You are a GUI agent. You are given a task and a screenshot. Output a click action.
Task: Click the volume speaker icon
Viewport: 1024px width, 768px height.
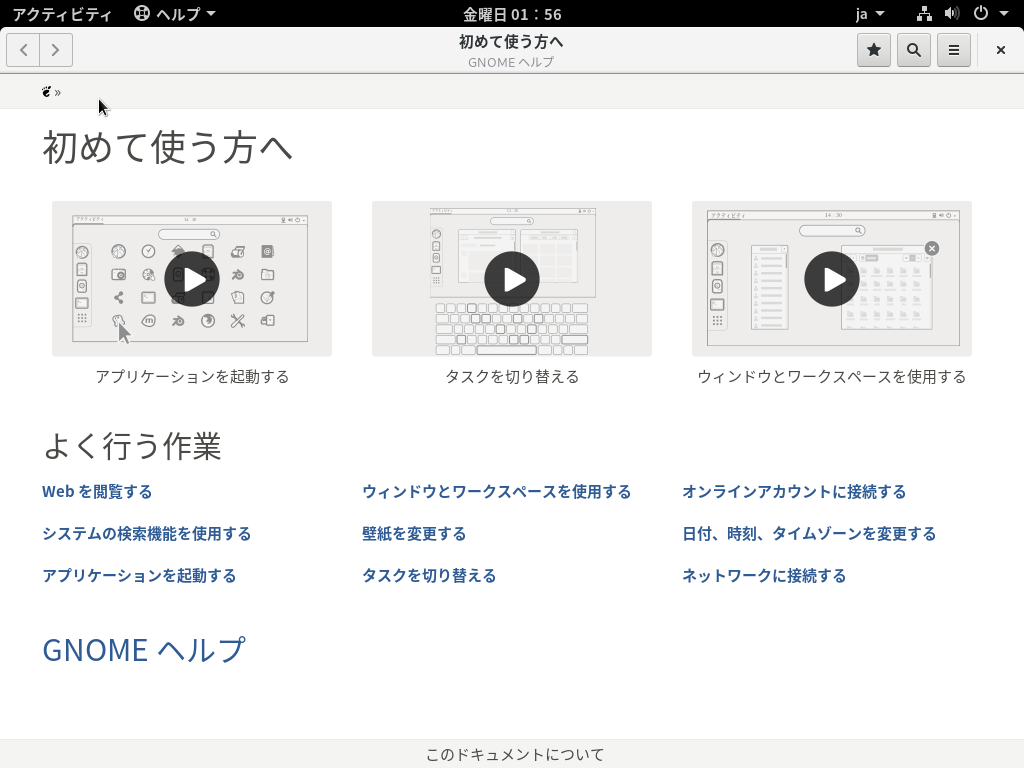952,14
